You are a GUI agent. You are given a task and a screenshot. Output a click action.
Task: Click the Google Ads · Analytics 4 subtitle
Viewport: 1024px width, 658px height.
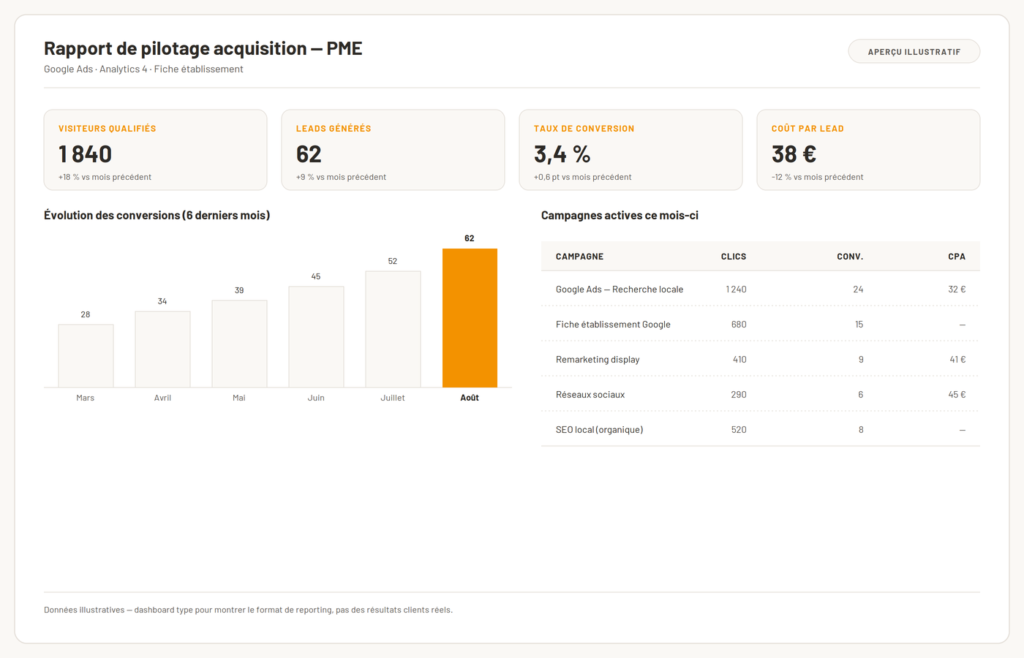click(144, 69)
